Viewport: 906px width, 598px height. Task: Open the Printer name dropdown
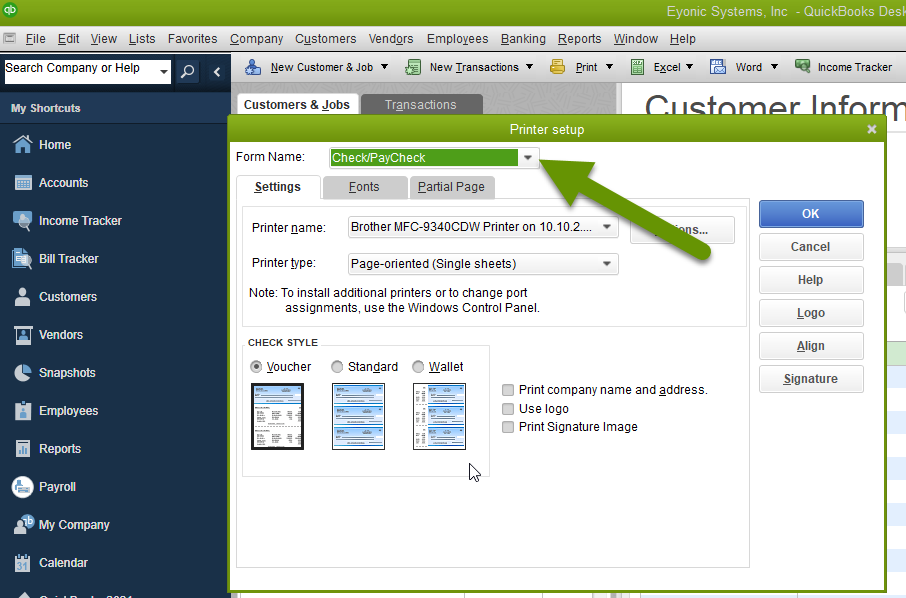pos(607,227)
